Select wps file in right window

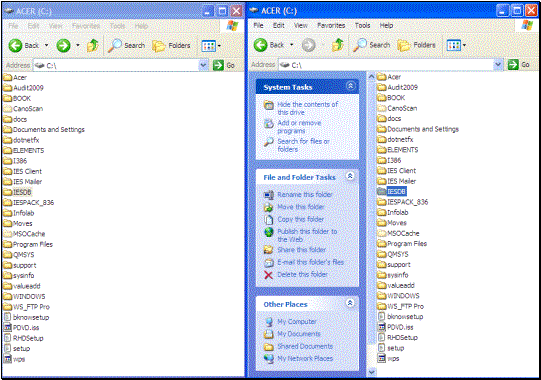pyautogui.click(x=388, y=358)
